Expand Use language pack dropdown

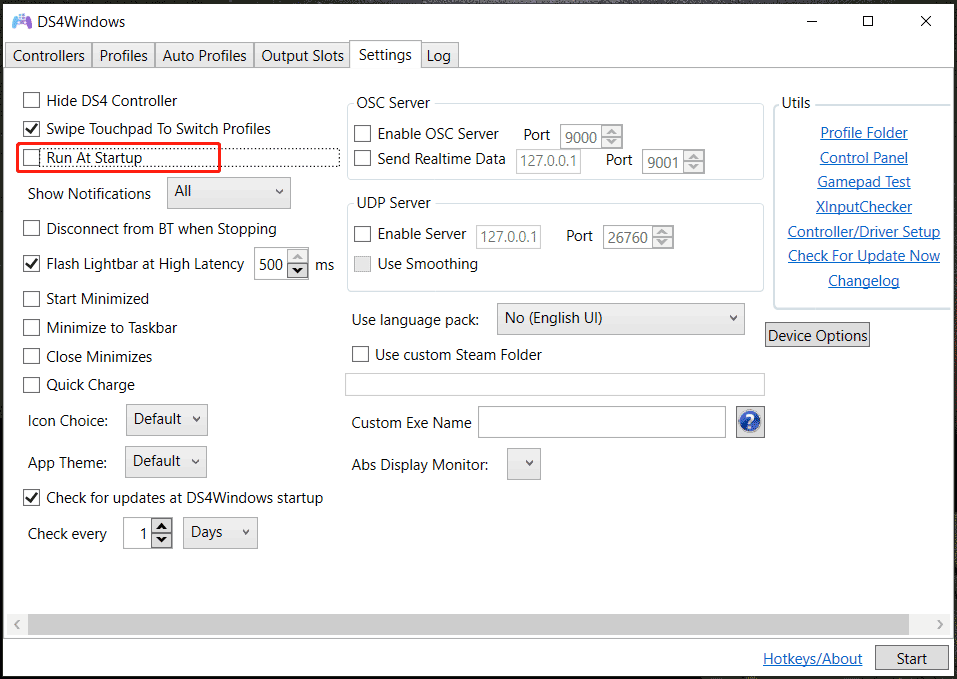(621, 318)
